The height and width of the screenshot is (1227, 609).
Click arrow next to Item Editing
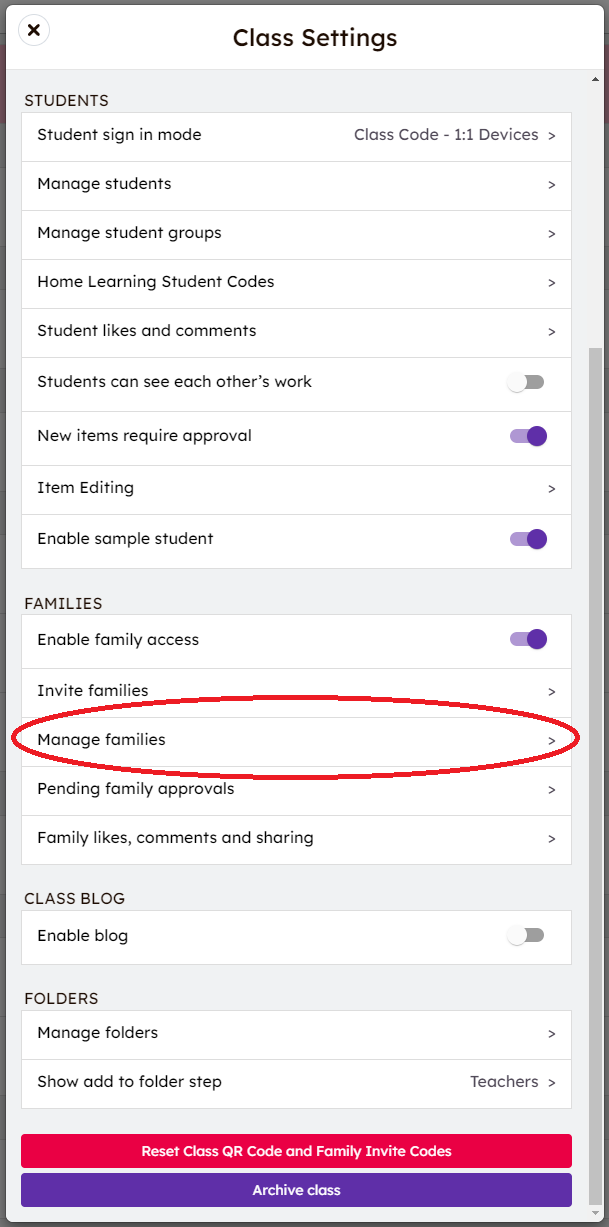pos(551,489)
